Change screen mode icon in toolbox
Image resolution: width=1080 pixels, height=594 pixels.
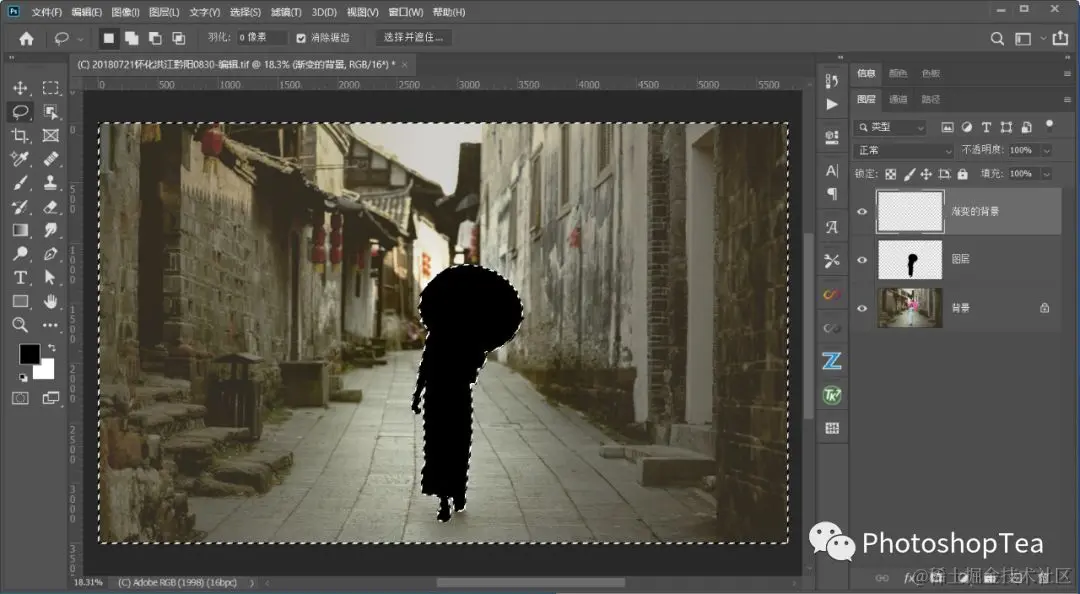coord(50,398)
